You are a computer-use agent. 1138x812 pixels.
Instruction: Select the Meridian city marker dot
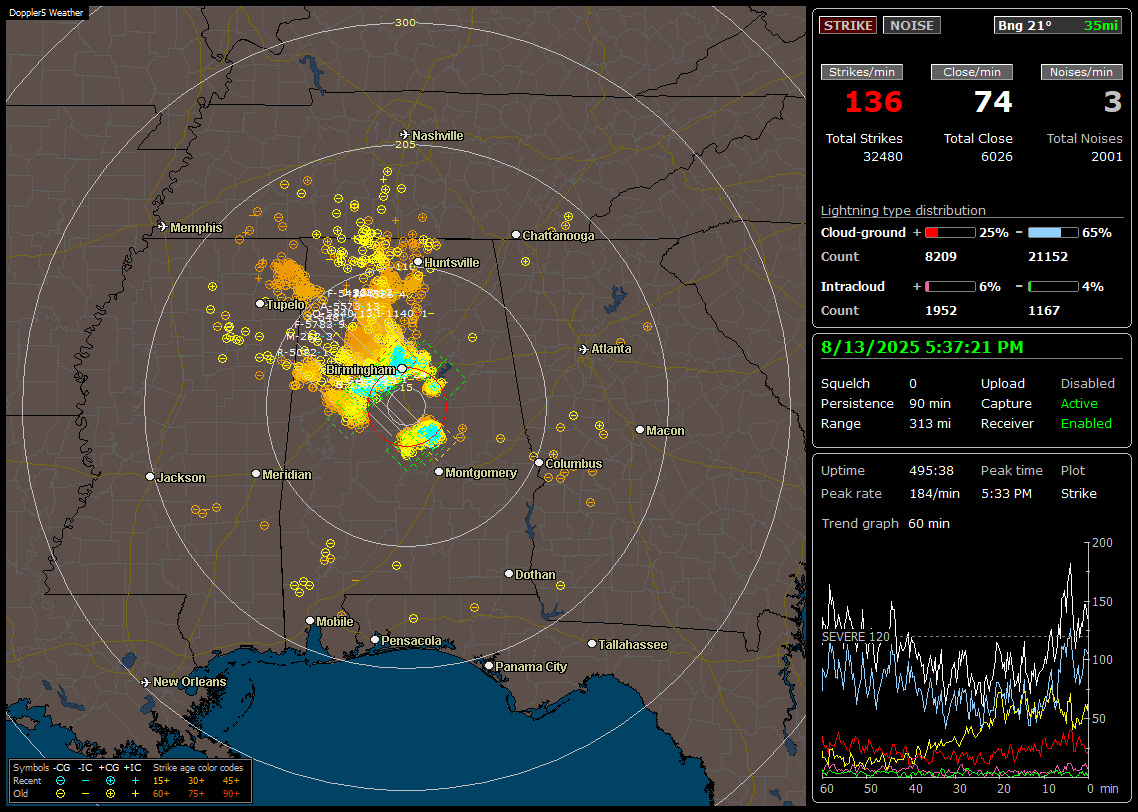[x=255, y=473]
